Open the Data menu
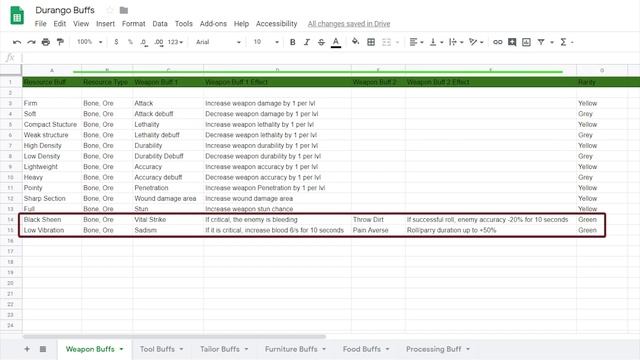 coord(160,24)
